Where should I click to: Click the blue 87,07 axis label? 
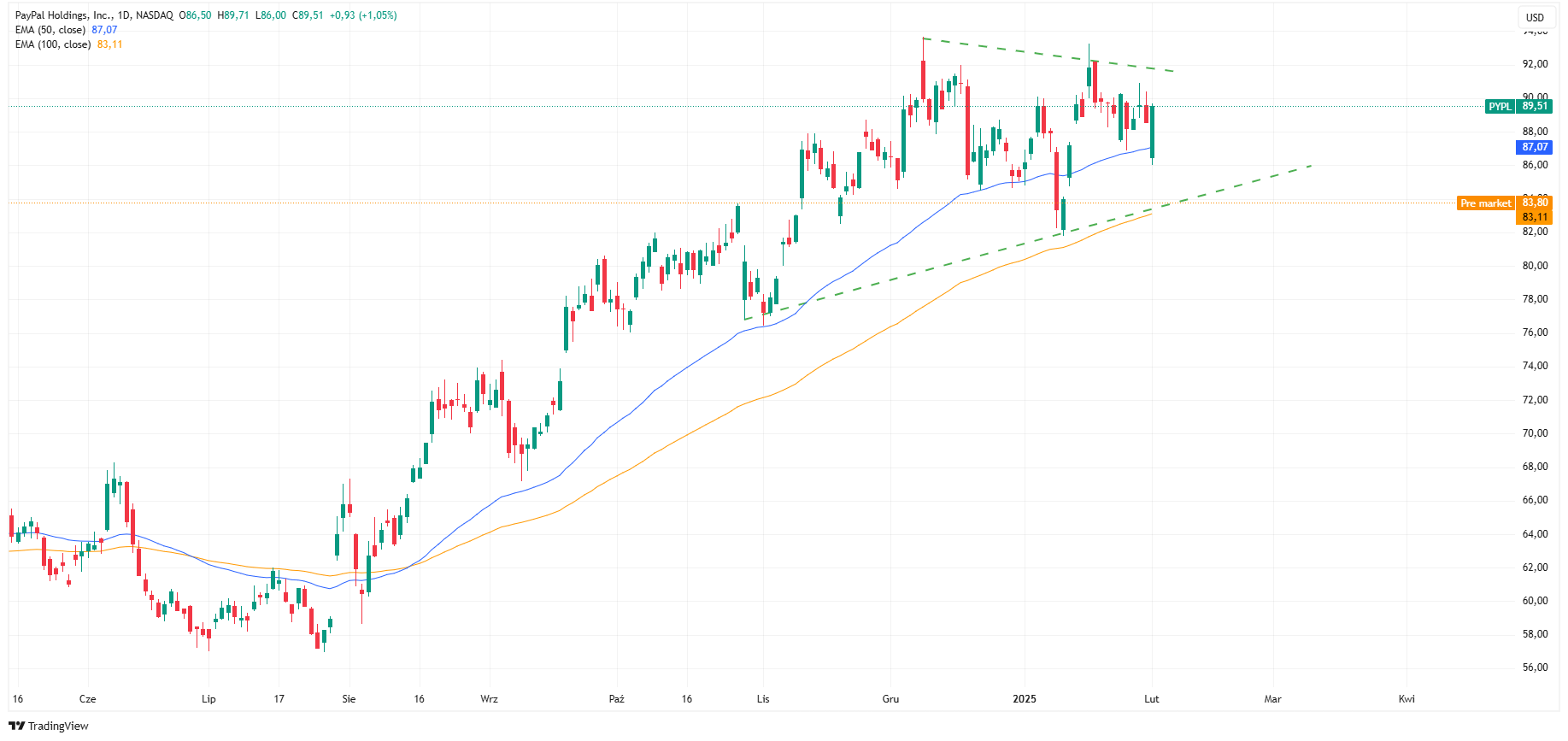pos(1535,147)
